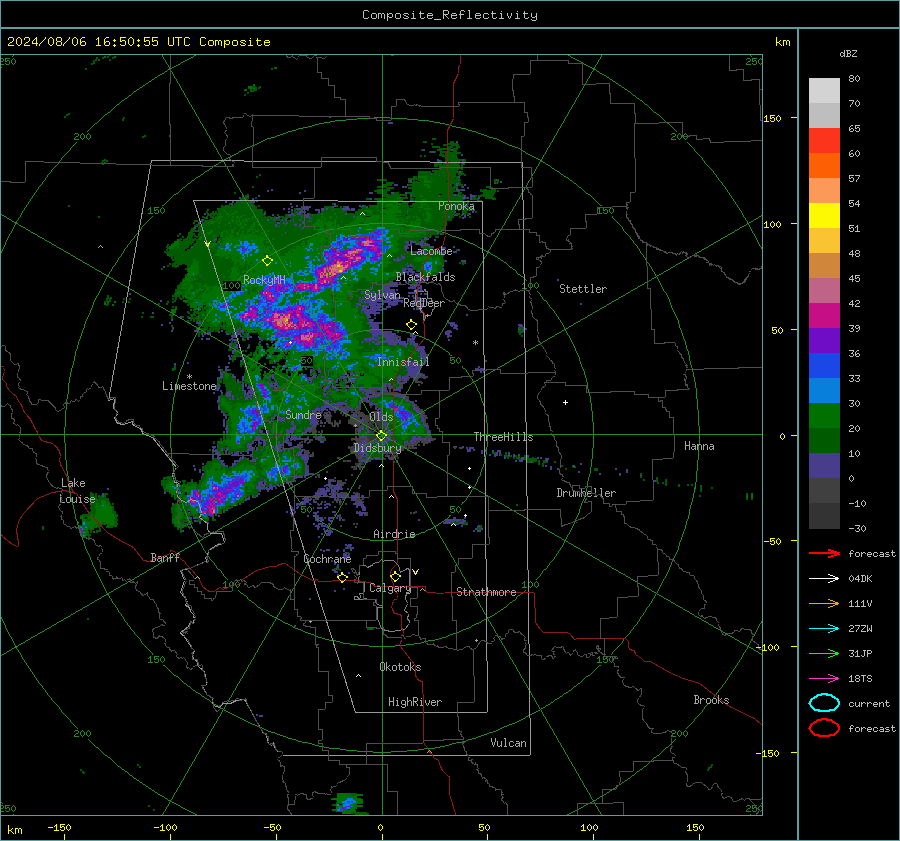Click the Composite_Reflectivity title
The height and width of the screenshot is (841, 900).
click(449, 15)
